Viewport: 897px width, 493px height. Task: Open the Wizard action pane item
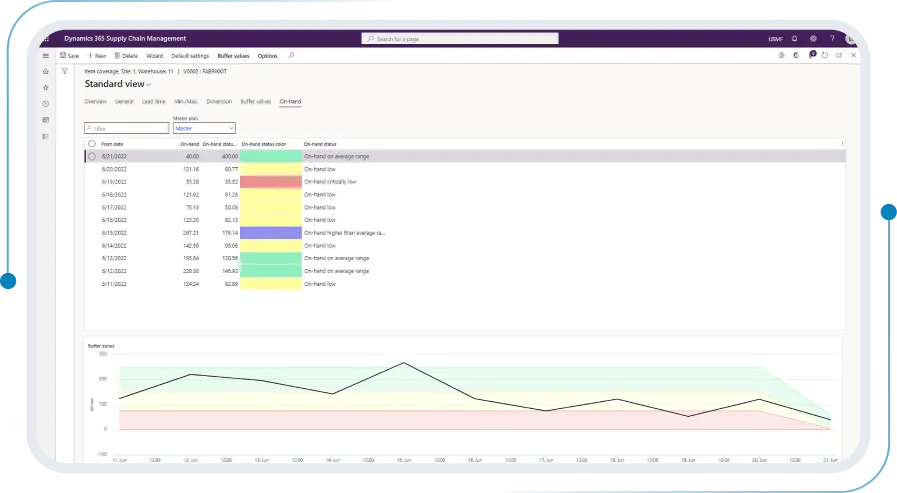click(x=154, y=56)
